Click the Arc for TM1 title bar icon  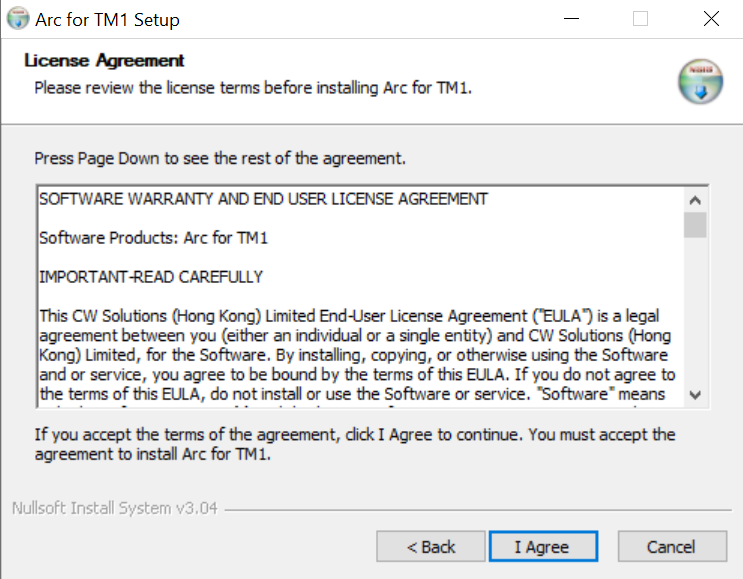[x=18, y=19]
